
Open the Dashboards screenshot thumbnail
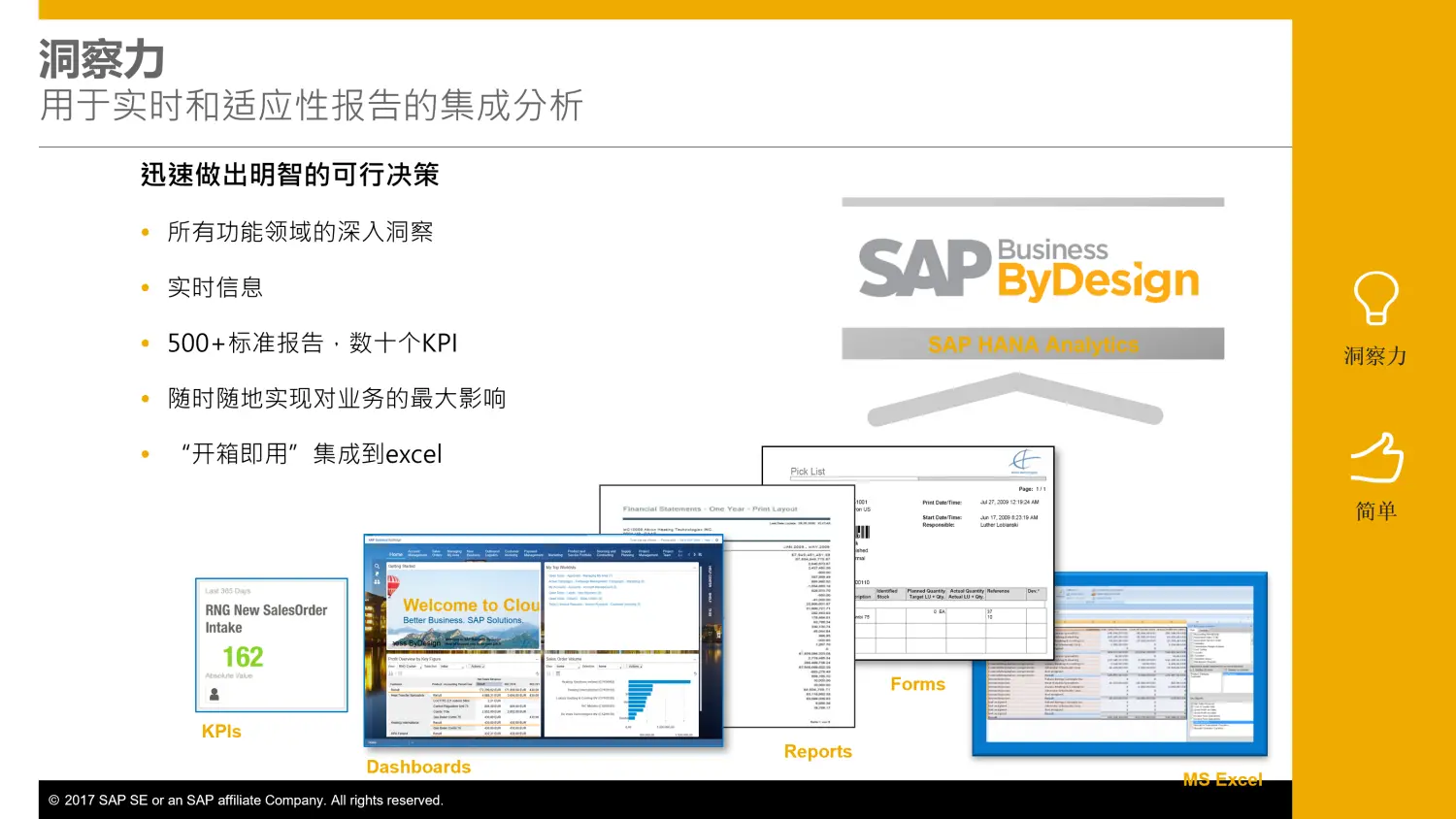pos(544,640)
